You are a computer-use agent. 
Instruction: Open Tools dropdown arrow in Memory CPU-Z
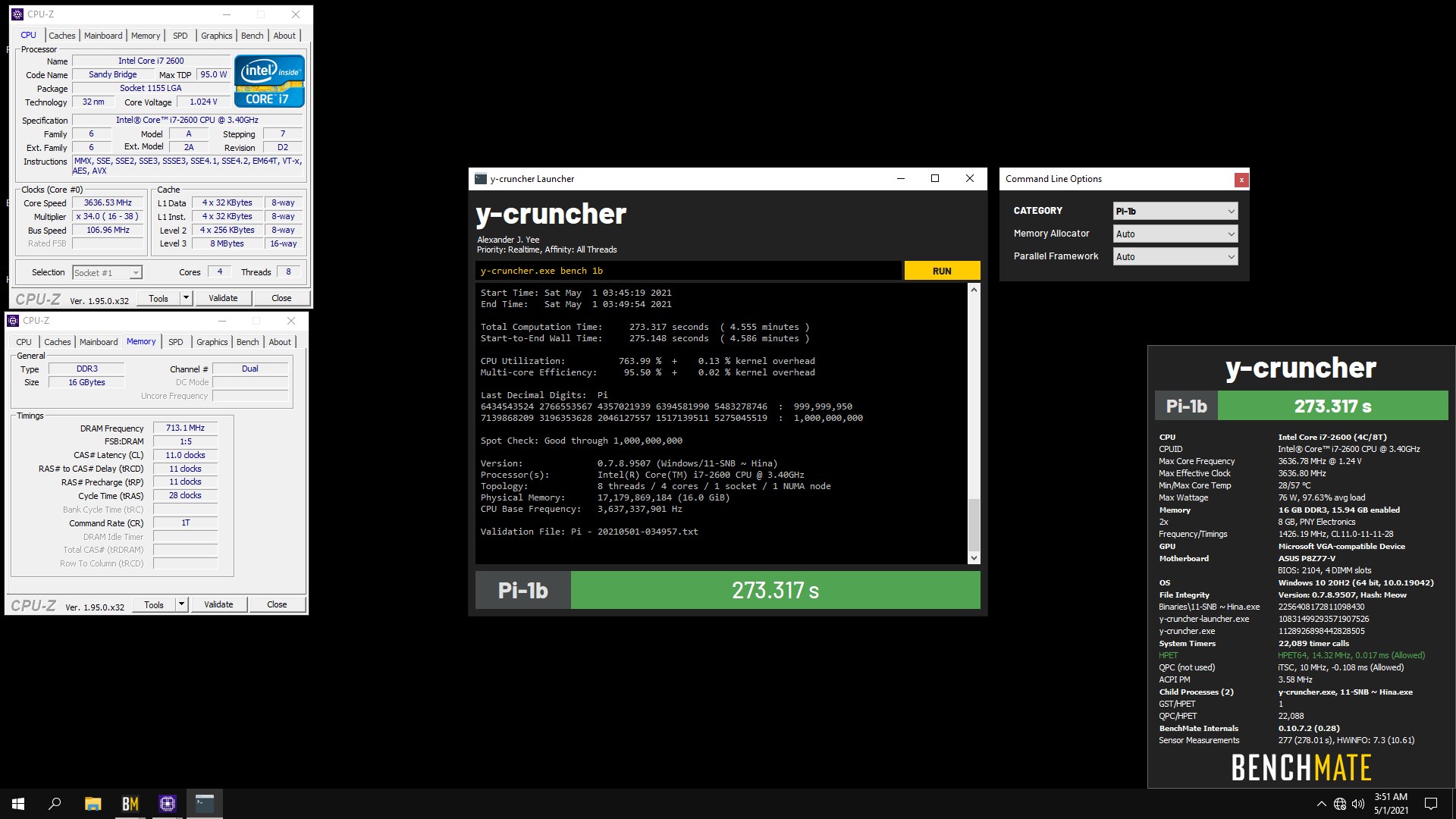click(x=181, y=605)
